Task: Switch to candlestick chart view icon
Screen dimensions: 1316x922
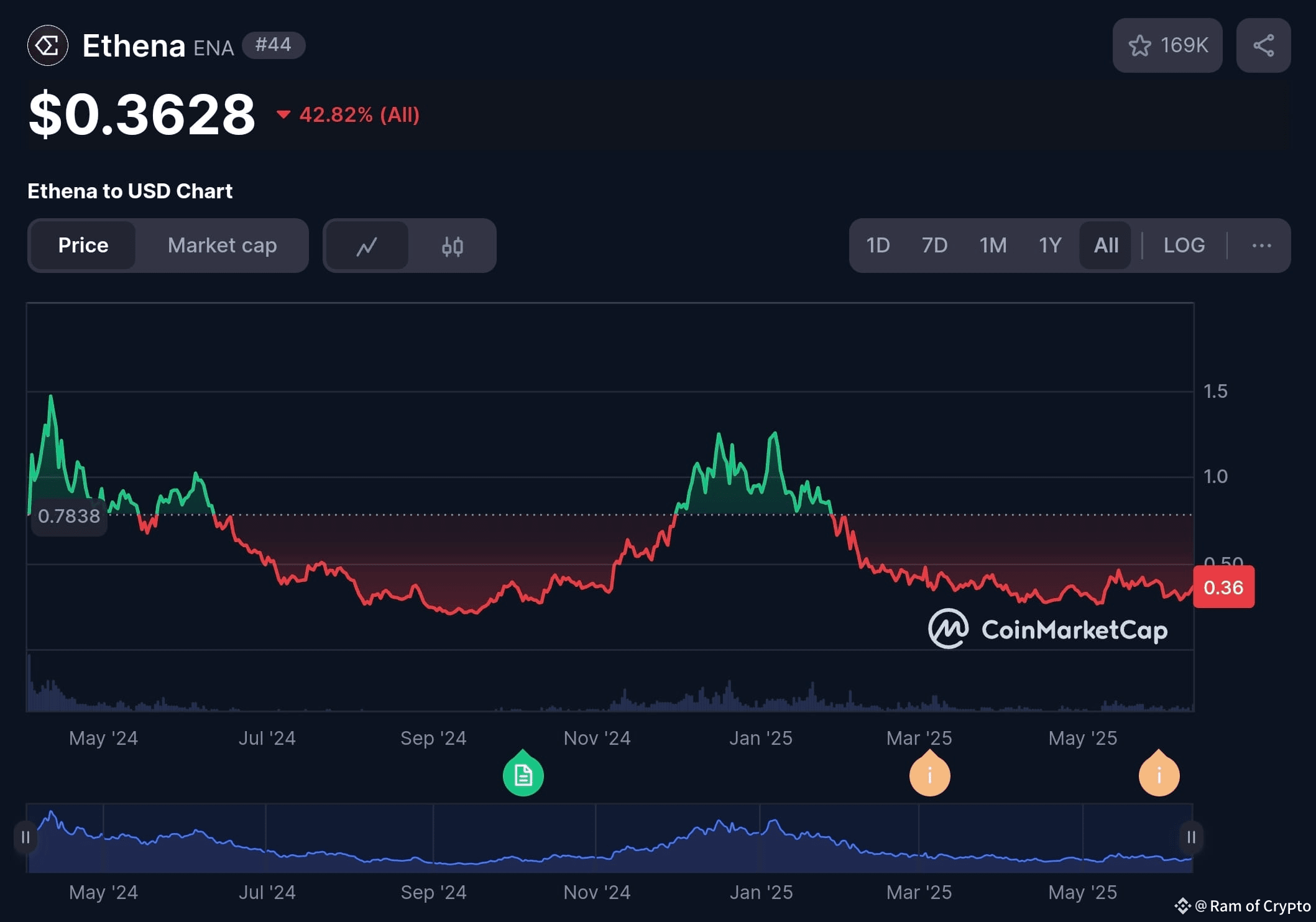Action: point(452,246)
